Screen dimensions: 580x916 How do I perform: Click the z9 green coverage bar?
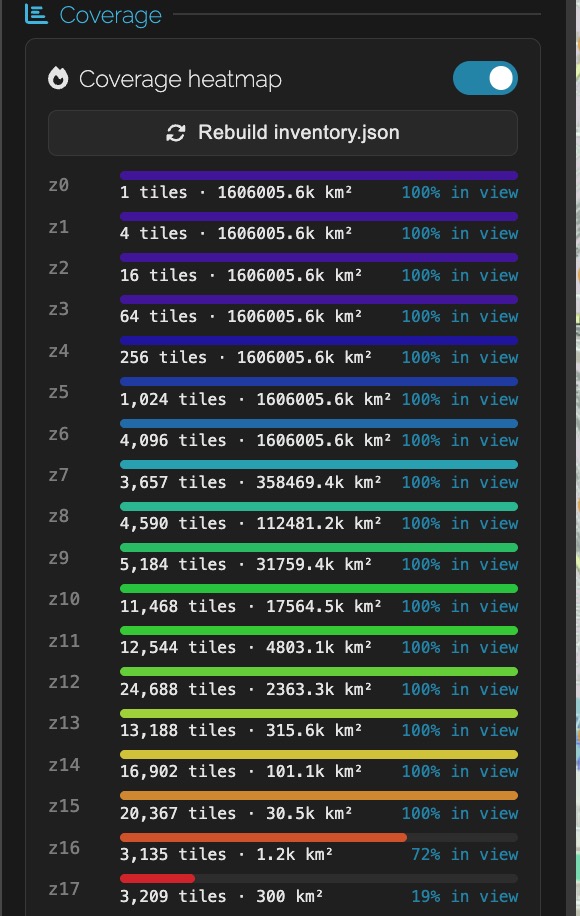[319, 547]
